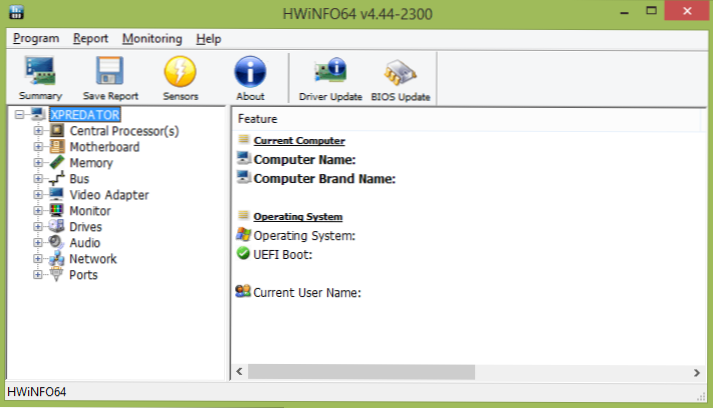This screenshot has width=713, height=408.
Task: Click the horizontal scrollbar right arrow
Action: point(697,372)
